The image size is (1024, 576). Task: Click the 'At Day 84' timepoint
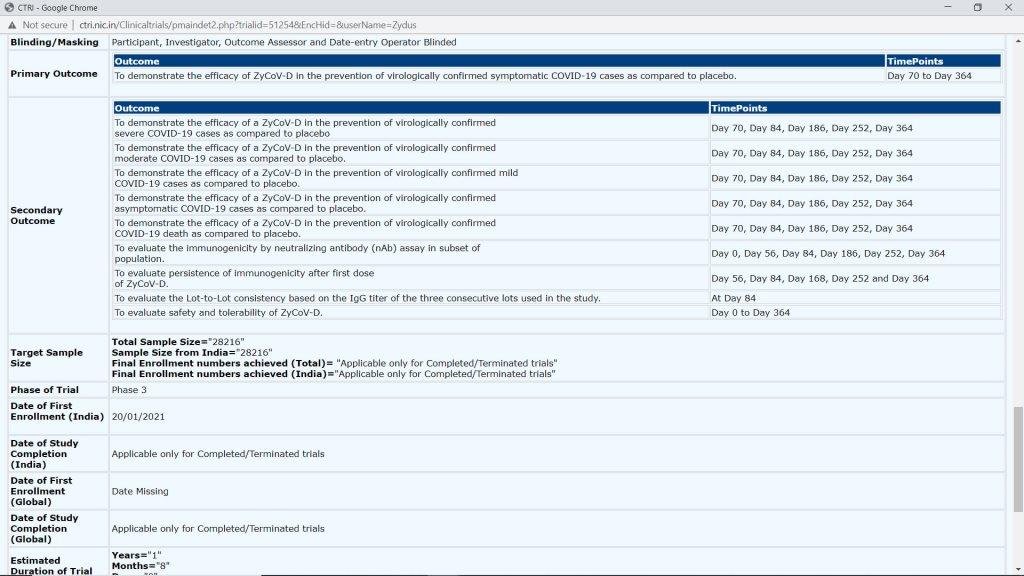point(733,298)
